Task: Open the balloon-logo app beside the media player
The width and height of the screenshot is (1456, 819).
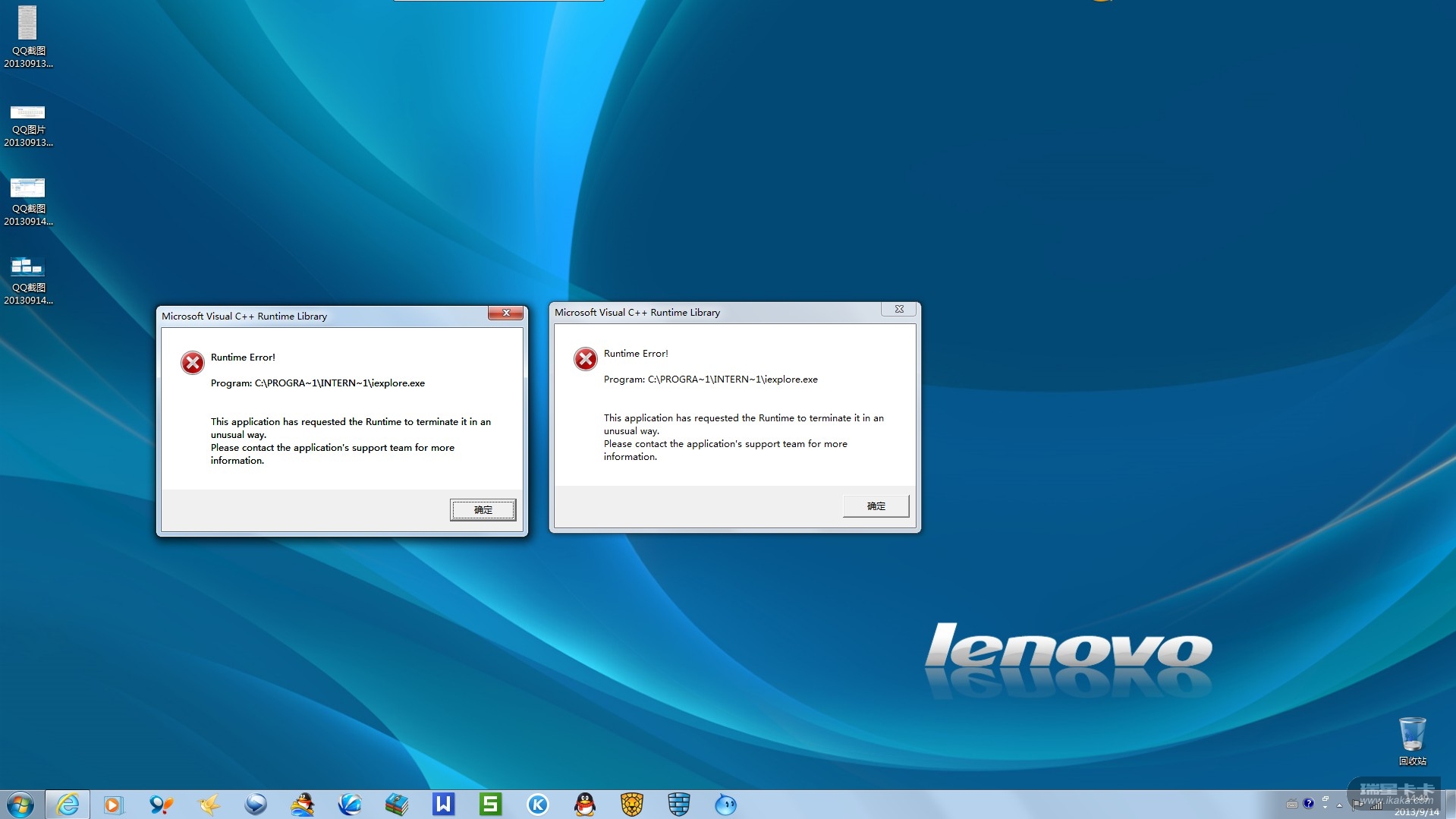Action: point(161,805)
